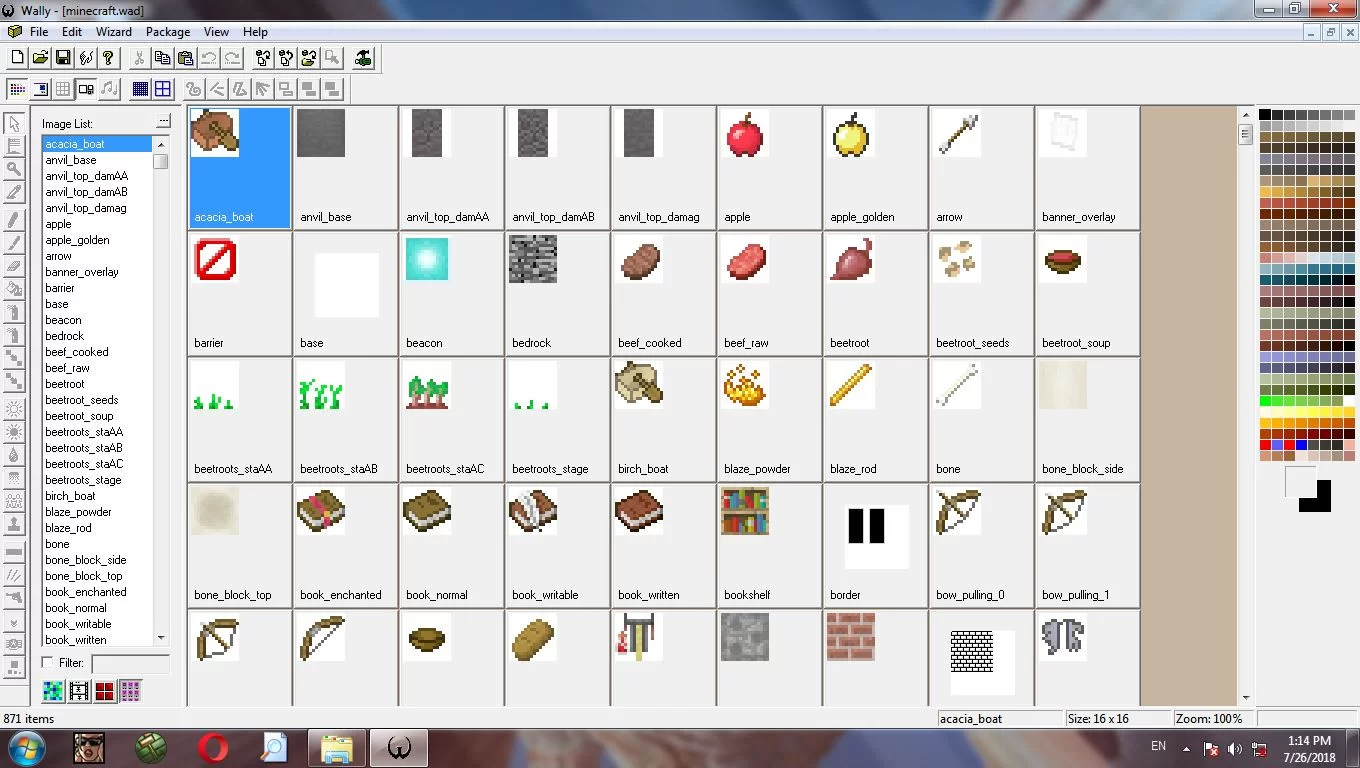Open Opera from the taskbar
Viewport: 1360px width, 768px height.
point(212,747)
